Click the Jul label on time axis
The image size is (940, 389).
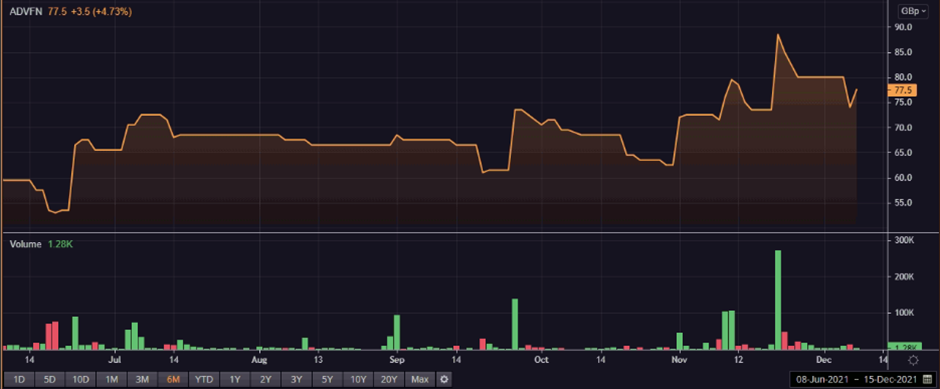tap(115, 360)
